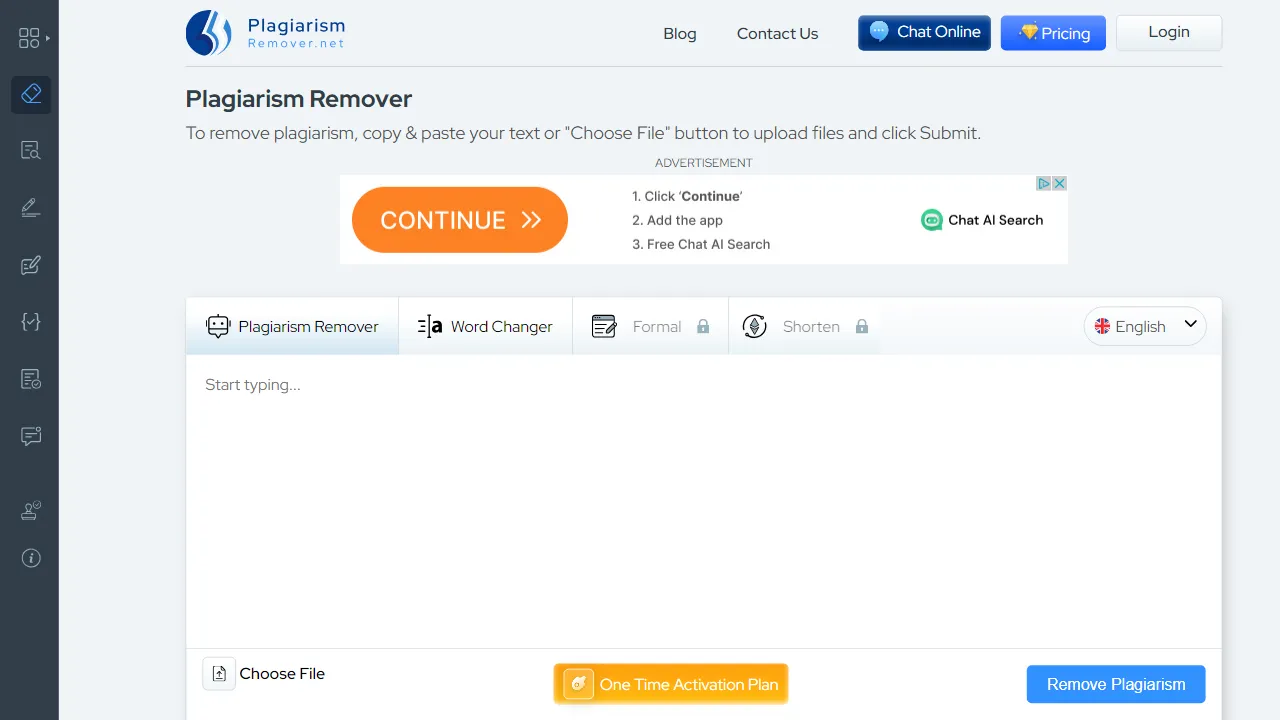Open the pen underline writing tool icon

coord(31,208)
